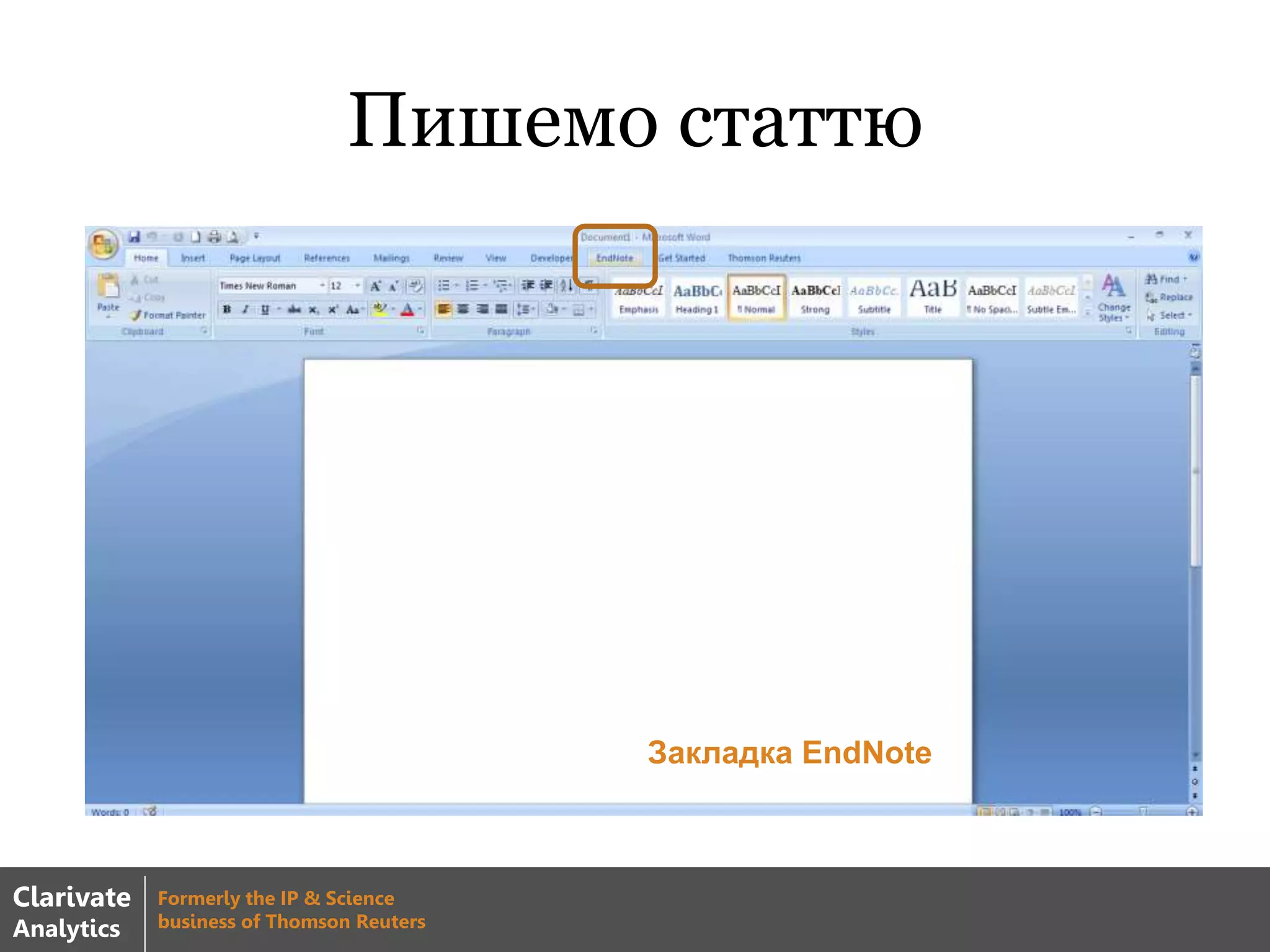The width and height of the screenshot is (1270, 952).
Task: Open Change Styles dropdown
Action: [x=1114, y=299]
